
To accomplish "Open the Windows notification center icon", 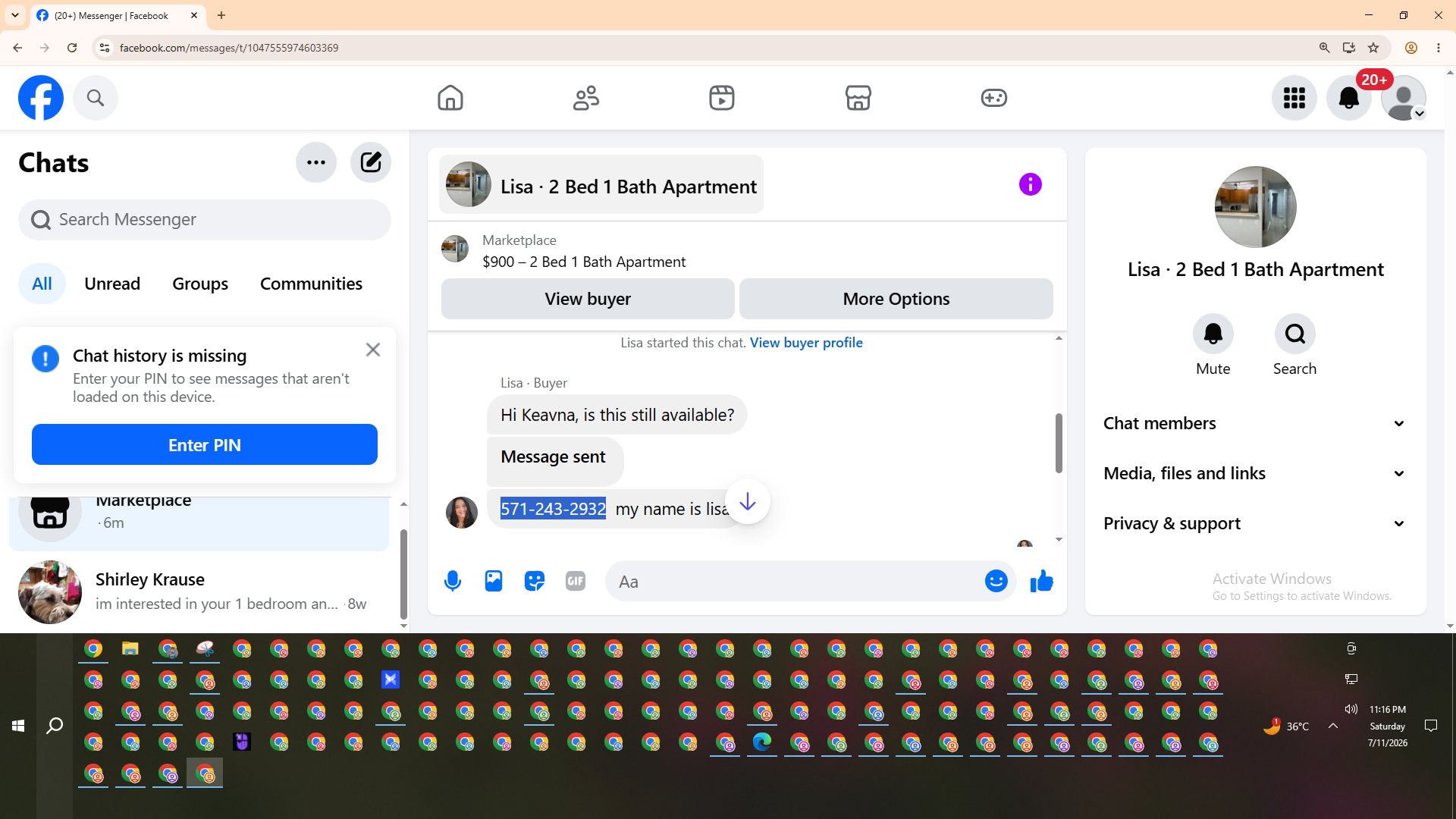I will [1431, 726].
